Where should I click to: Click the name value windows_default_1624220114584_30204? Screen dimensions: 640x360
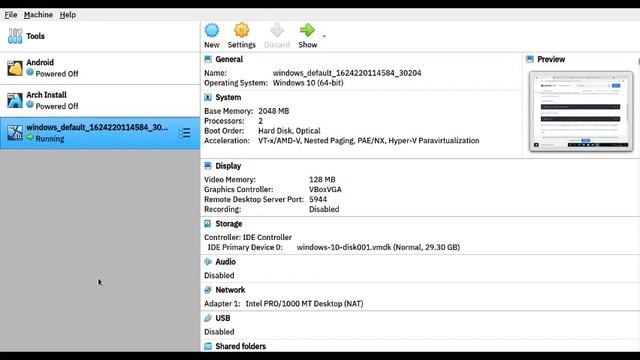347,73
